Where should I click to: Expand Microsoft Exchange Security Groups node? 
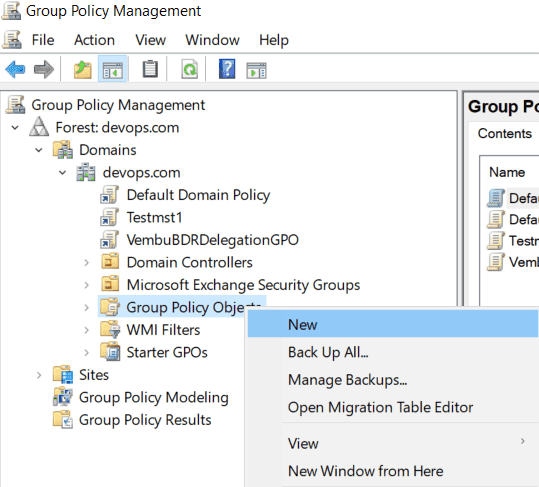click(86, 285)
